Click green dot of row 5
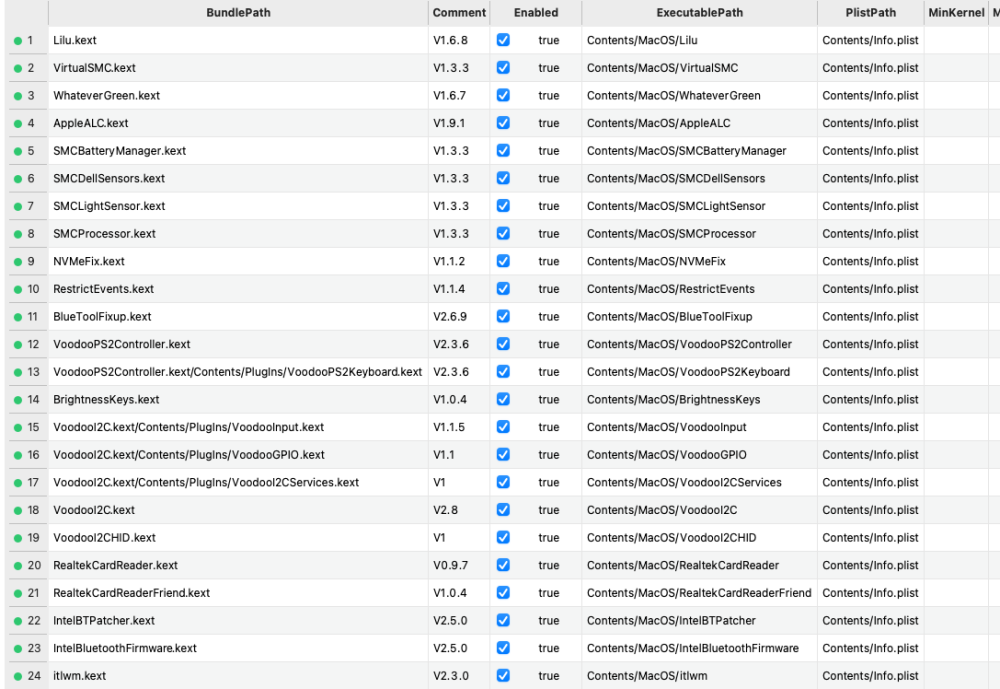The image size is (1000, 689). coord(18,151)
